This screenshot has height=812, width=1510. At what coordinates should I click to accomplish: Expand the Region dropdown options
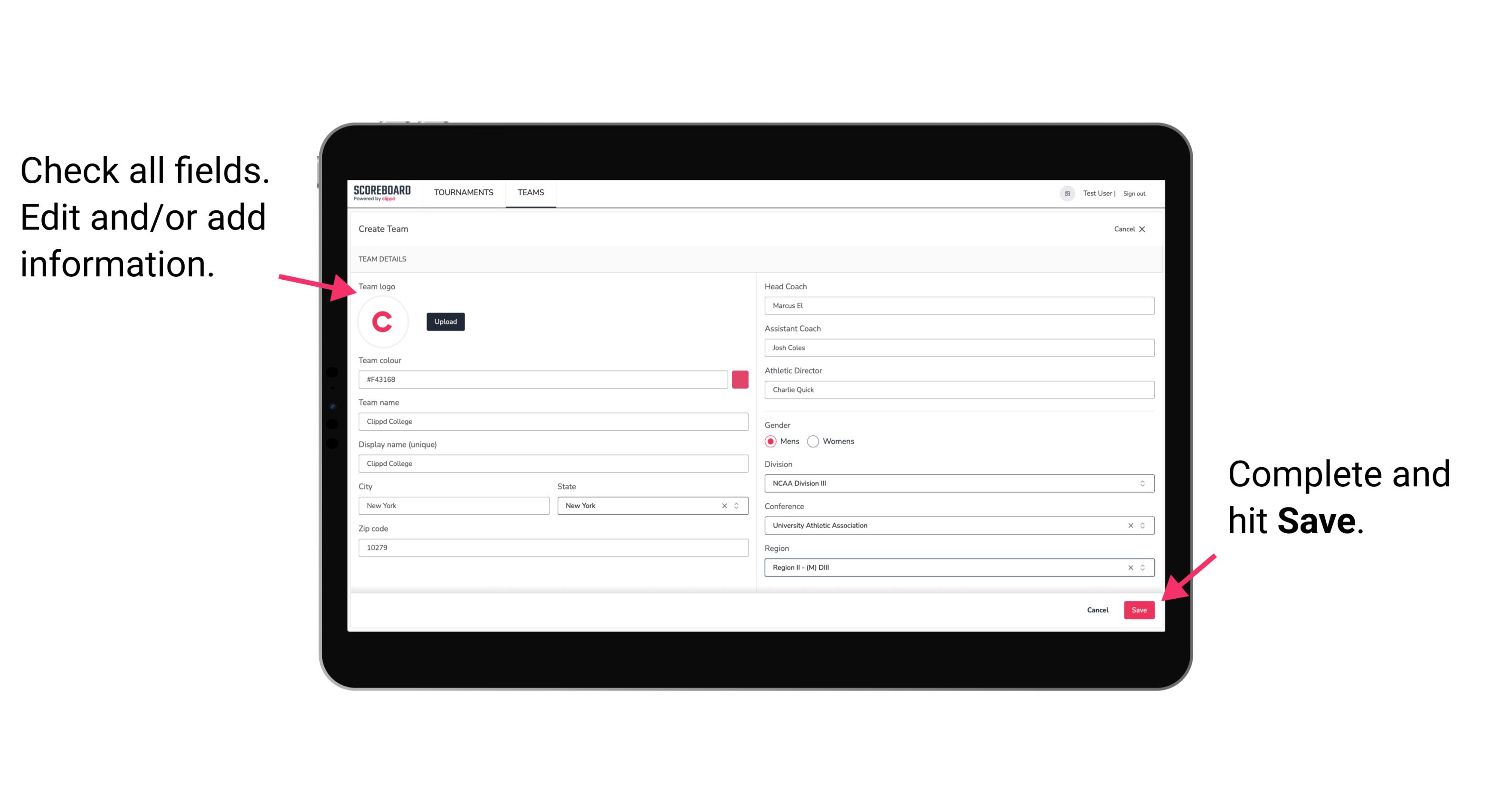click(x=1143, y=567)
